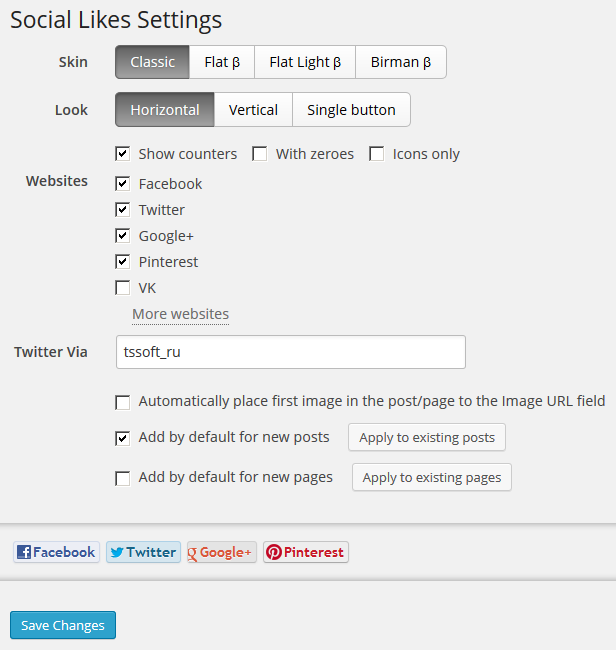Click the Facebook share button icon

click(25, 552)
